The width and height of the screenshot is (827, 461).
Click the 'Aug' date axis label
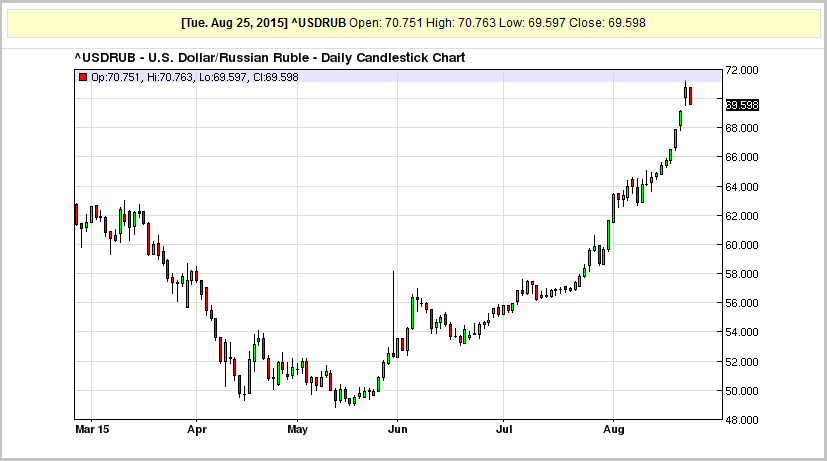point(613,430)
